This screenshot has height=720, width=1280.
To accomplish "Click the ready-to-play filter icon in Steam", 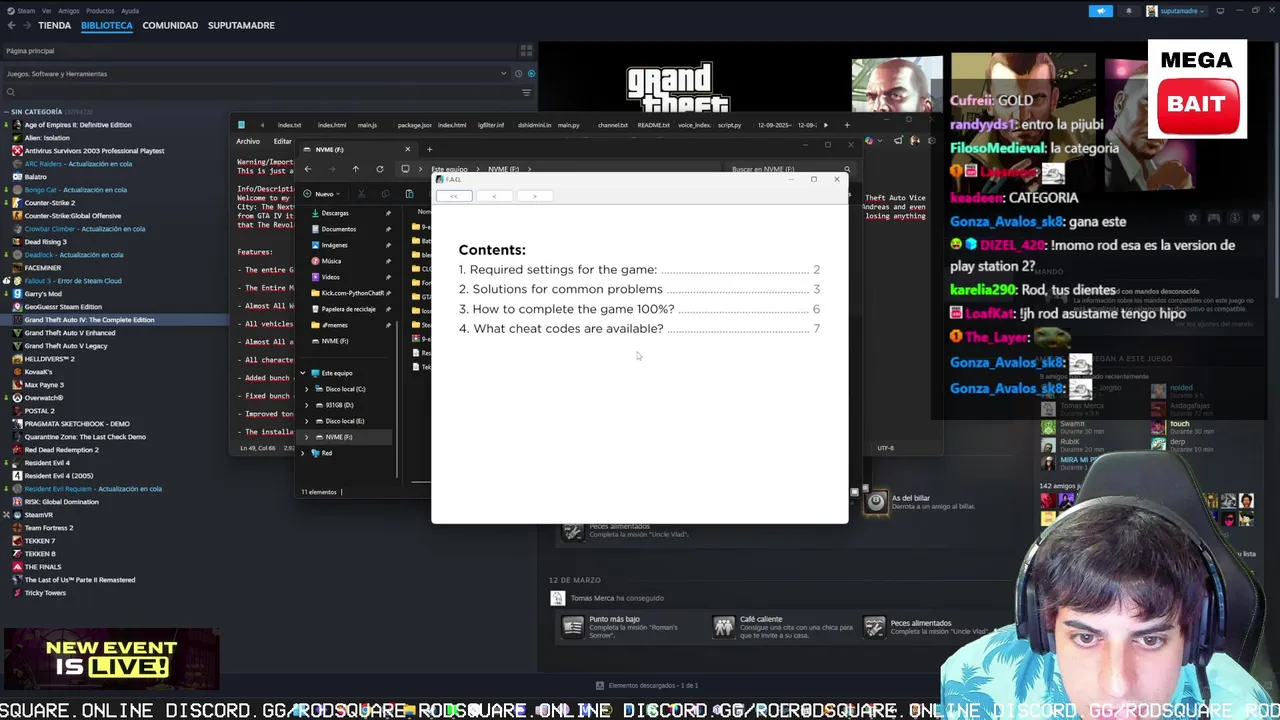I will click(531, 73).
